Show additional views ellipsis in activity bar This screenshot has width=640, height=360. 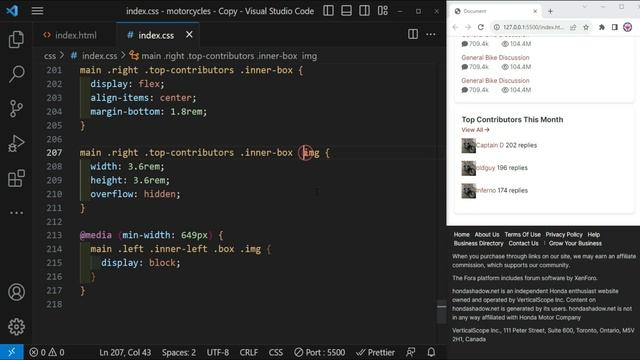pyautogui.click(x=16, y=213)
